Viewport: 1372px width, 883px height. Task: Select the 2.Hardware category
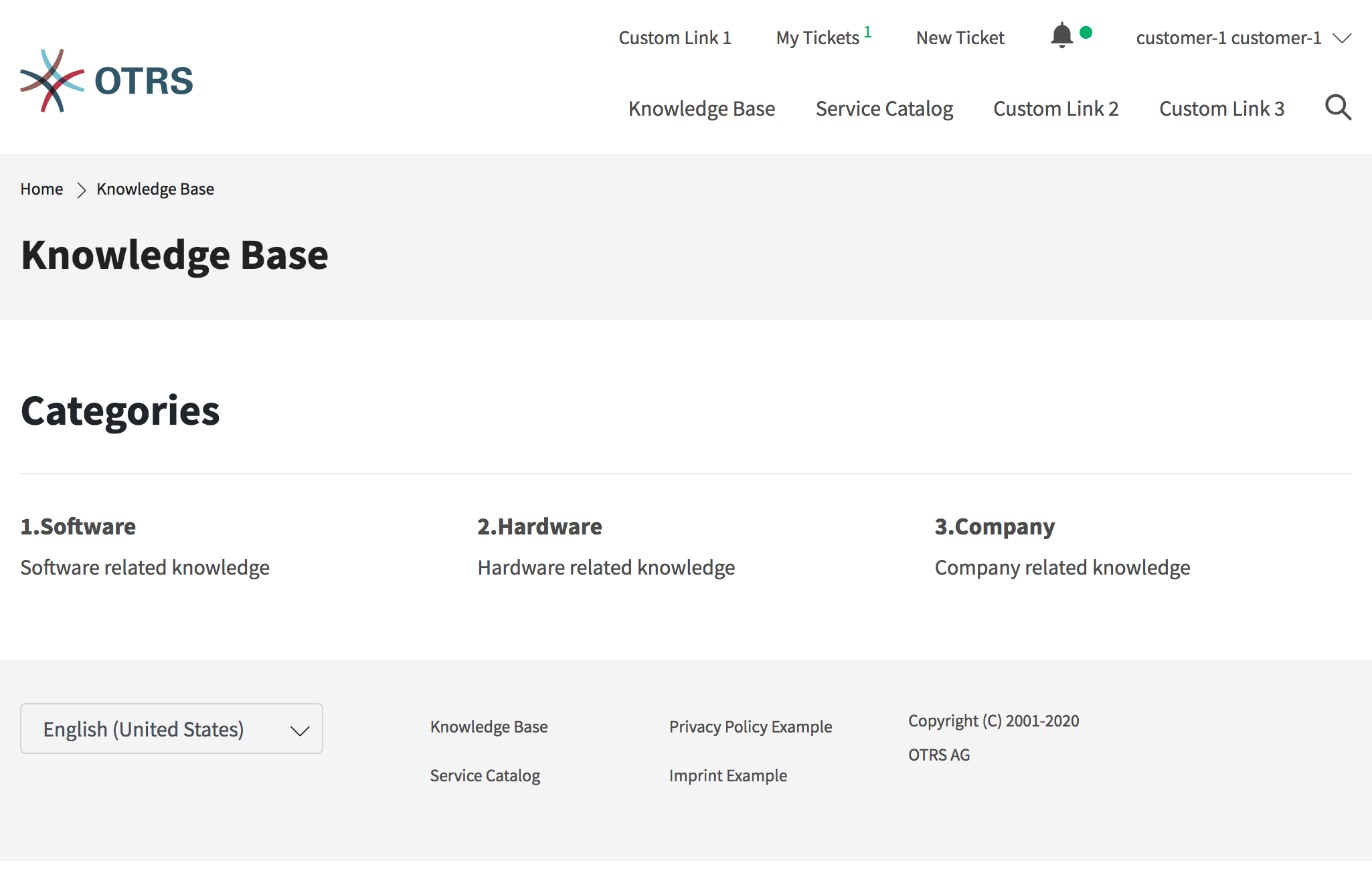click(x=540, y=525)
